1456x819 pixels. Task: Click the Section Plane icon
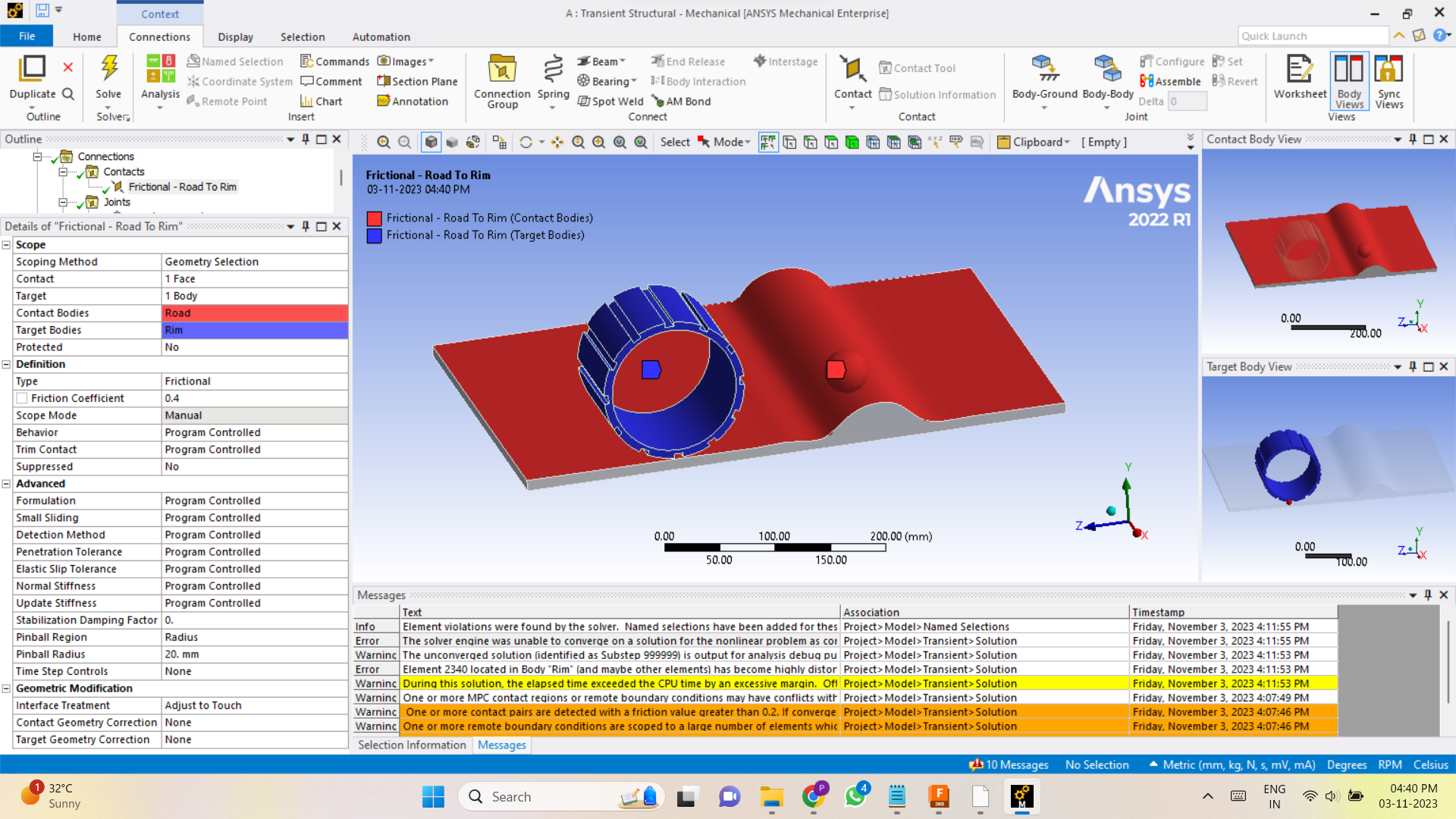(x=384, y=81)
